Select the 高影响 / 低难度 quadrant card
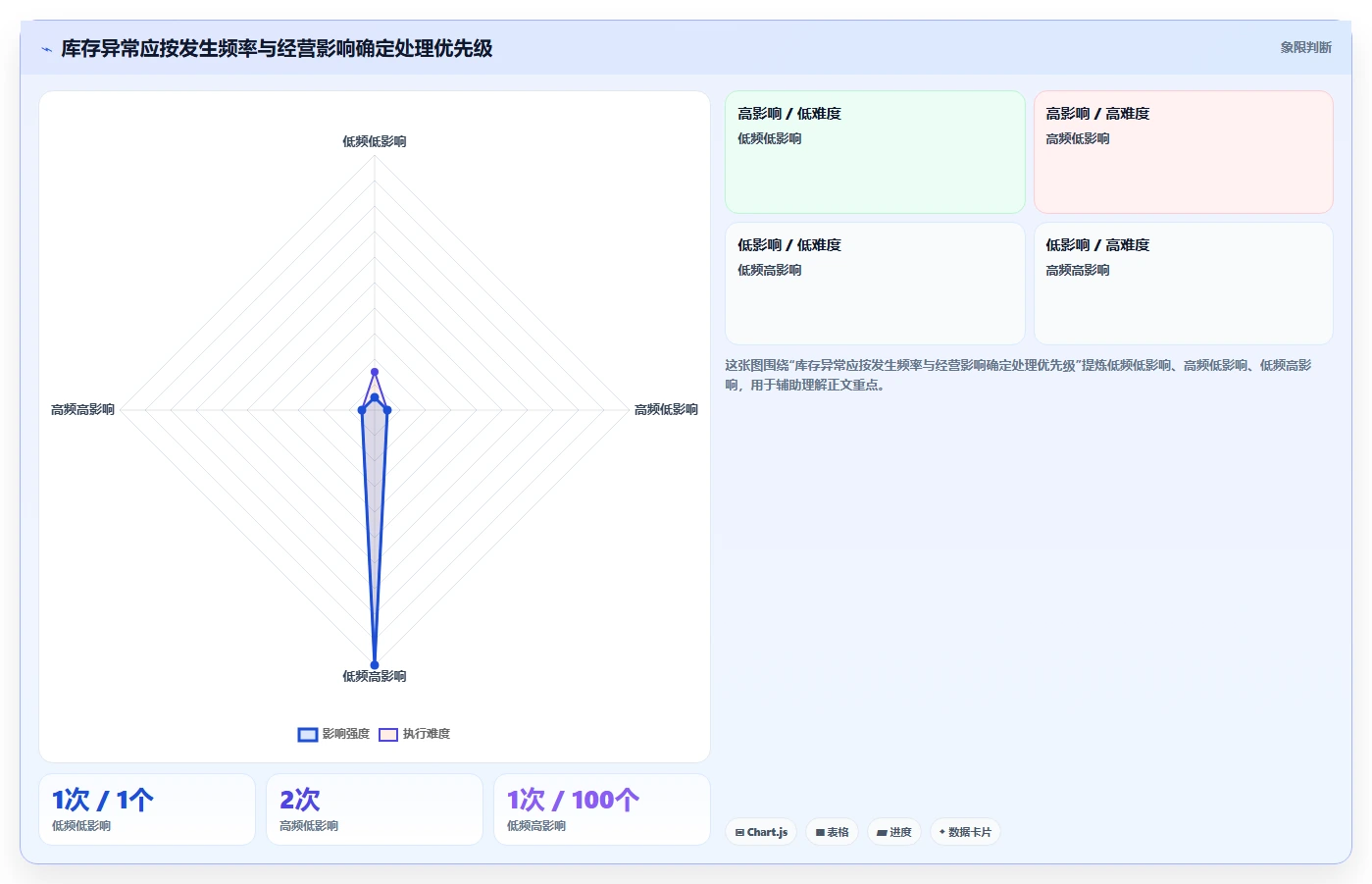Viewport: 1372px width, 884px height. [875, 152]
